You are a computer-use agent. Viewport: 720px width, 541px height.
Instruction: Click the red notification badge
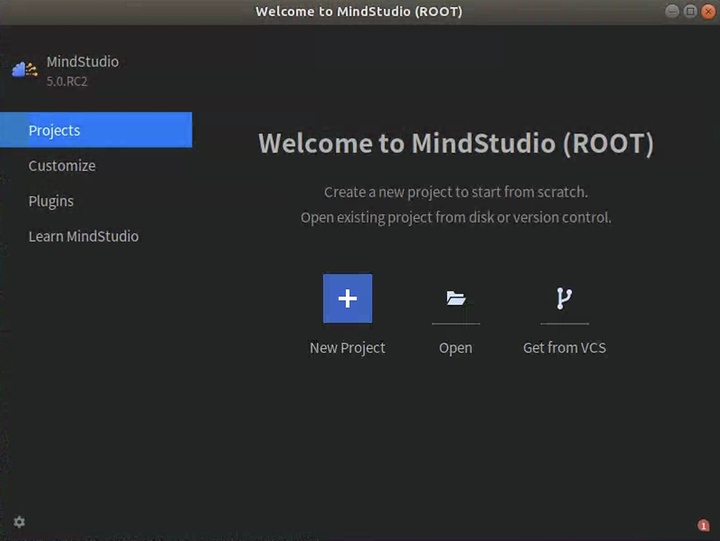click(703, 525)
